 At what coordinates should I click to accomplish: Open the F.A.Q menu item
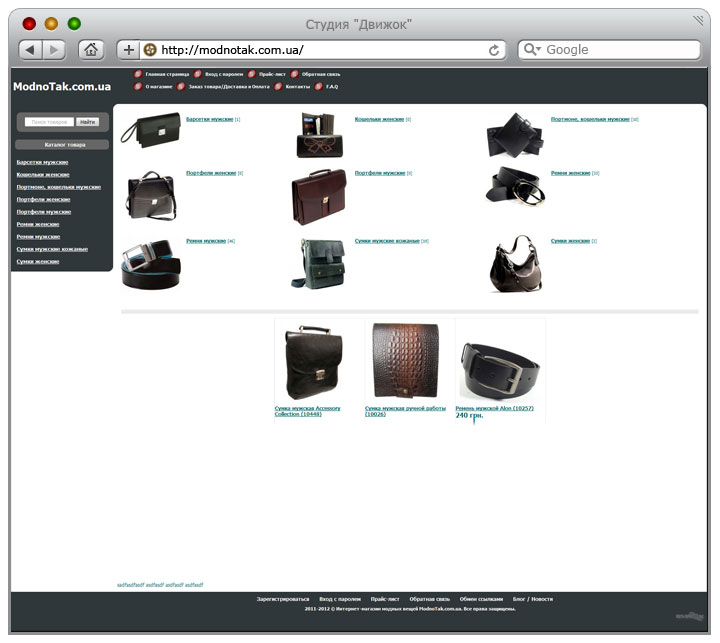tap(332, 86)
